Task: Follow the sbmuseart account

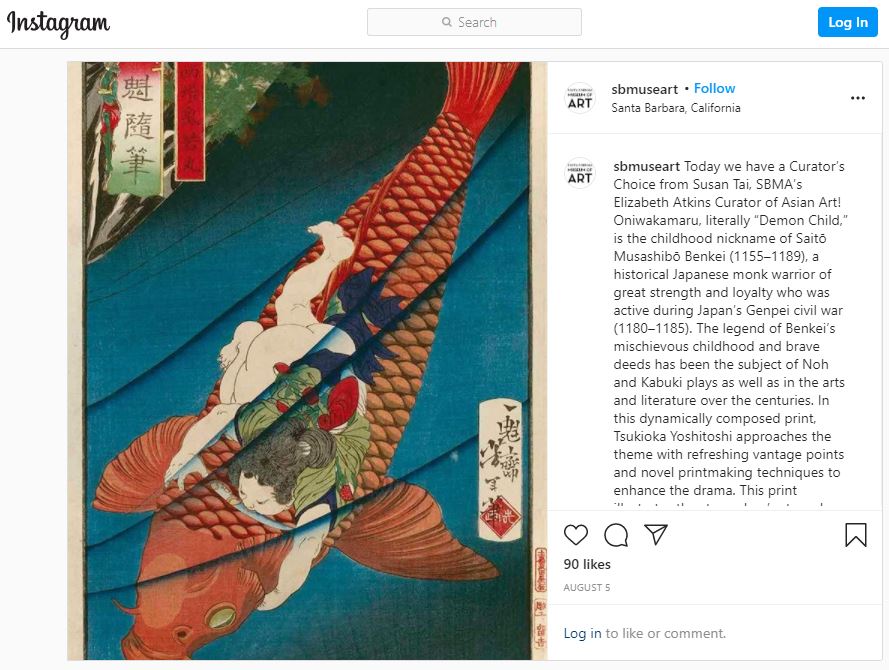Action: click(714, 88)
